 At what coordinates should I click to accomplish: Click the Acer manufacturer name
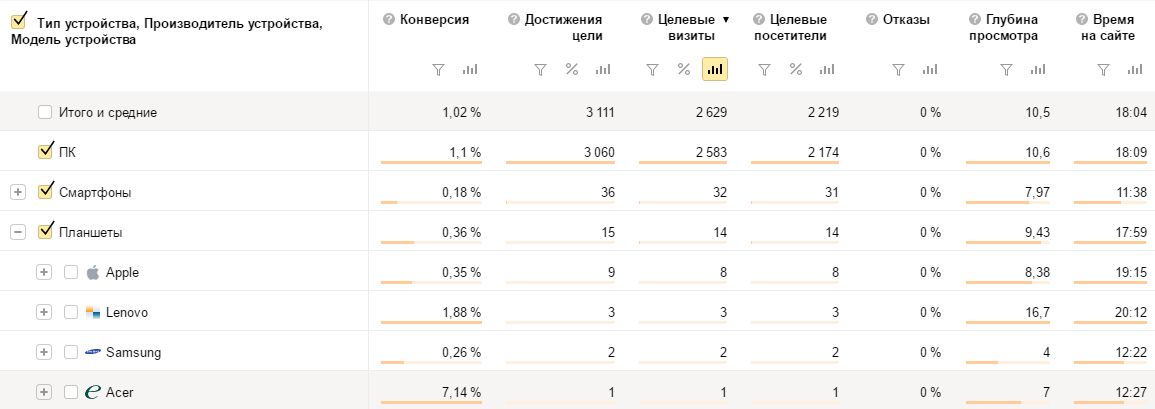click(x=119, y=392)
